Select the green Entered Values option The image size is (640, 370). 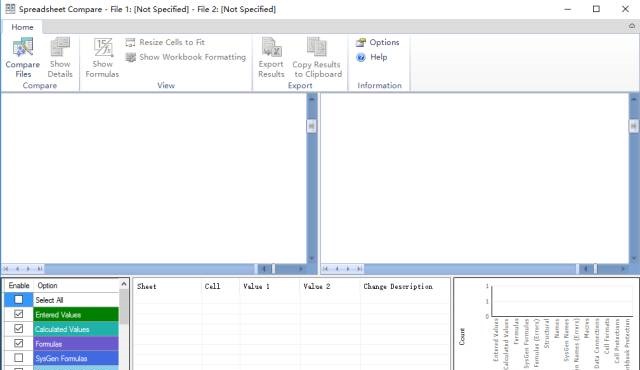click(x=76, y=315)
